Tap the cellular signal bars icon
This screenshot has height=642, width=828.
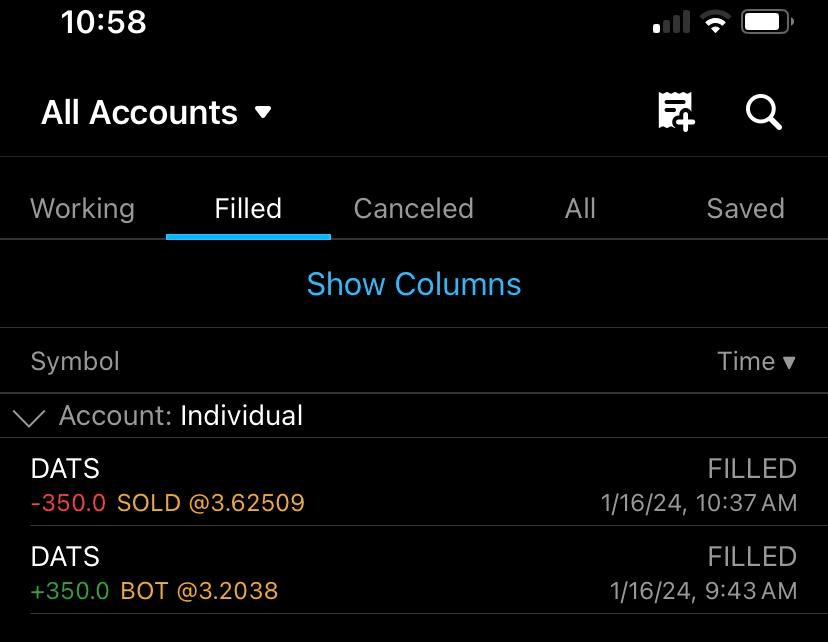pyautogui.click(x=670, y=23)
